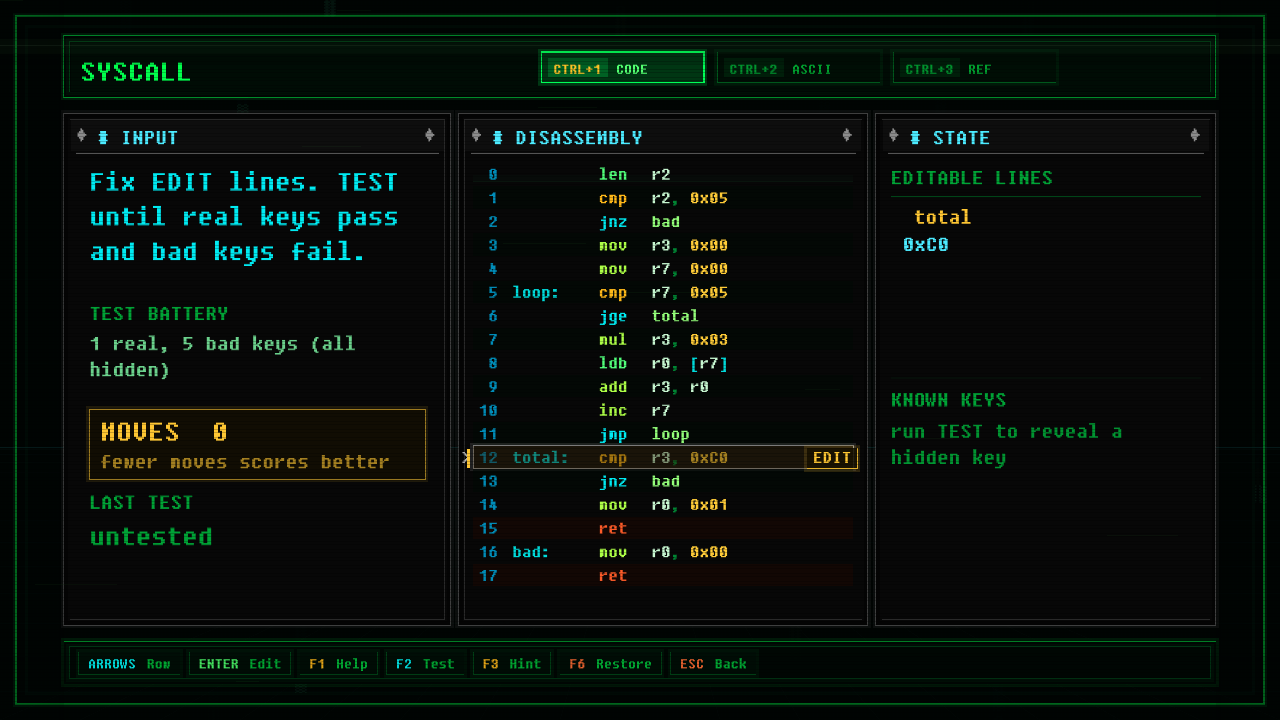Click the 'total' editable line label
This screenshot has width=1280, height=720.
coord(942,217)
